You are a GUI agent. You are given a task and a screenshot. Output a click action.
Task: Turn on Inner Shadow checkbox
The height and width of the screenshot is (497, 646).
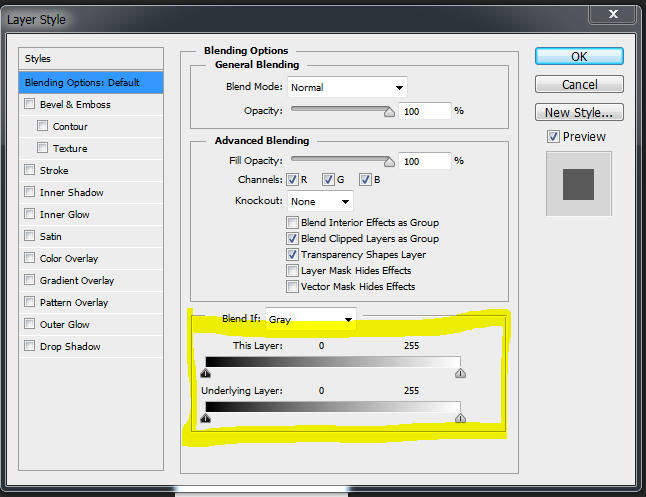[30, 192]
